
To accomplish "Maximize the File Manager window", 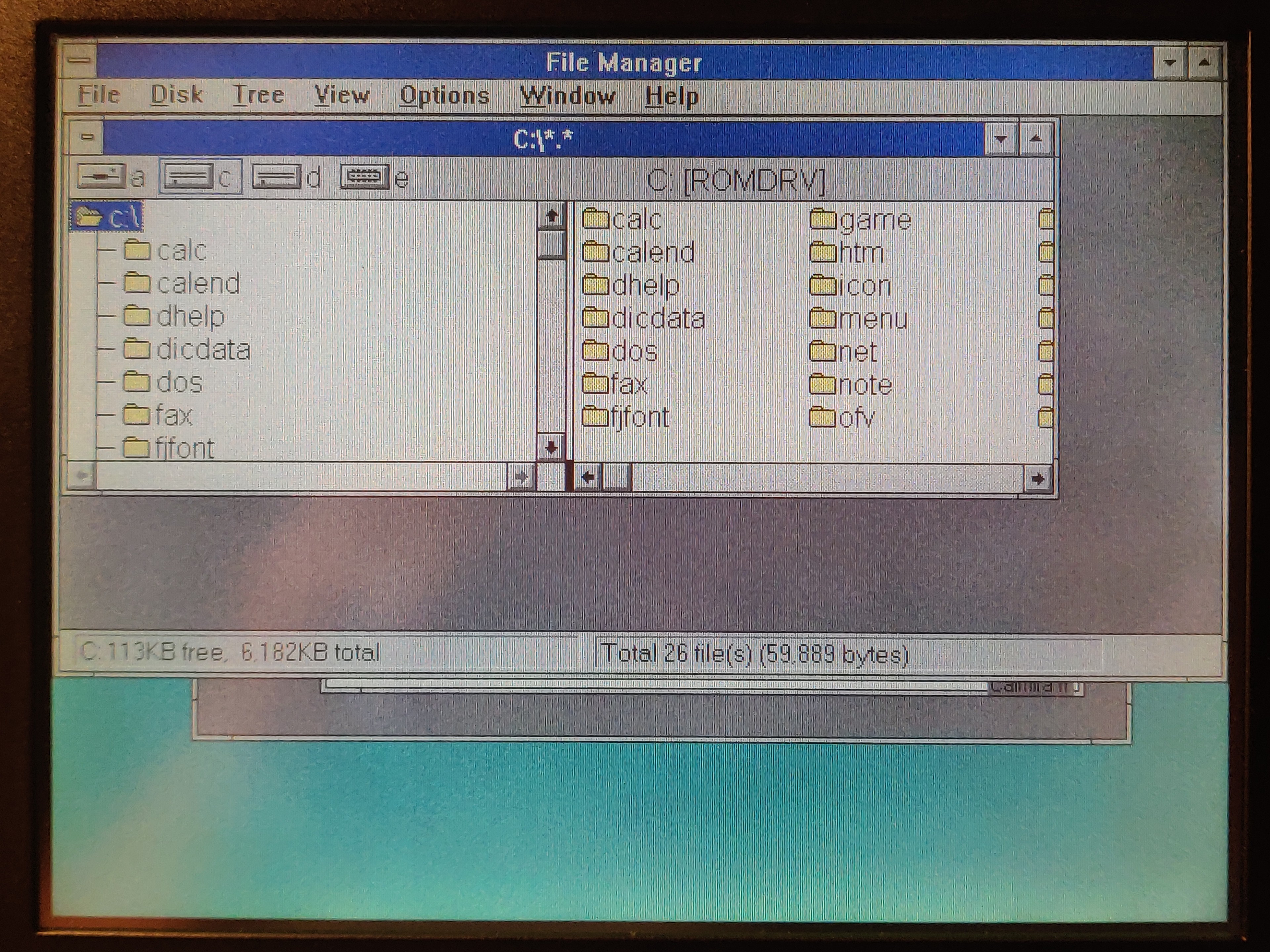I will click(1205, 62).
